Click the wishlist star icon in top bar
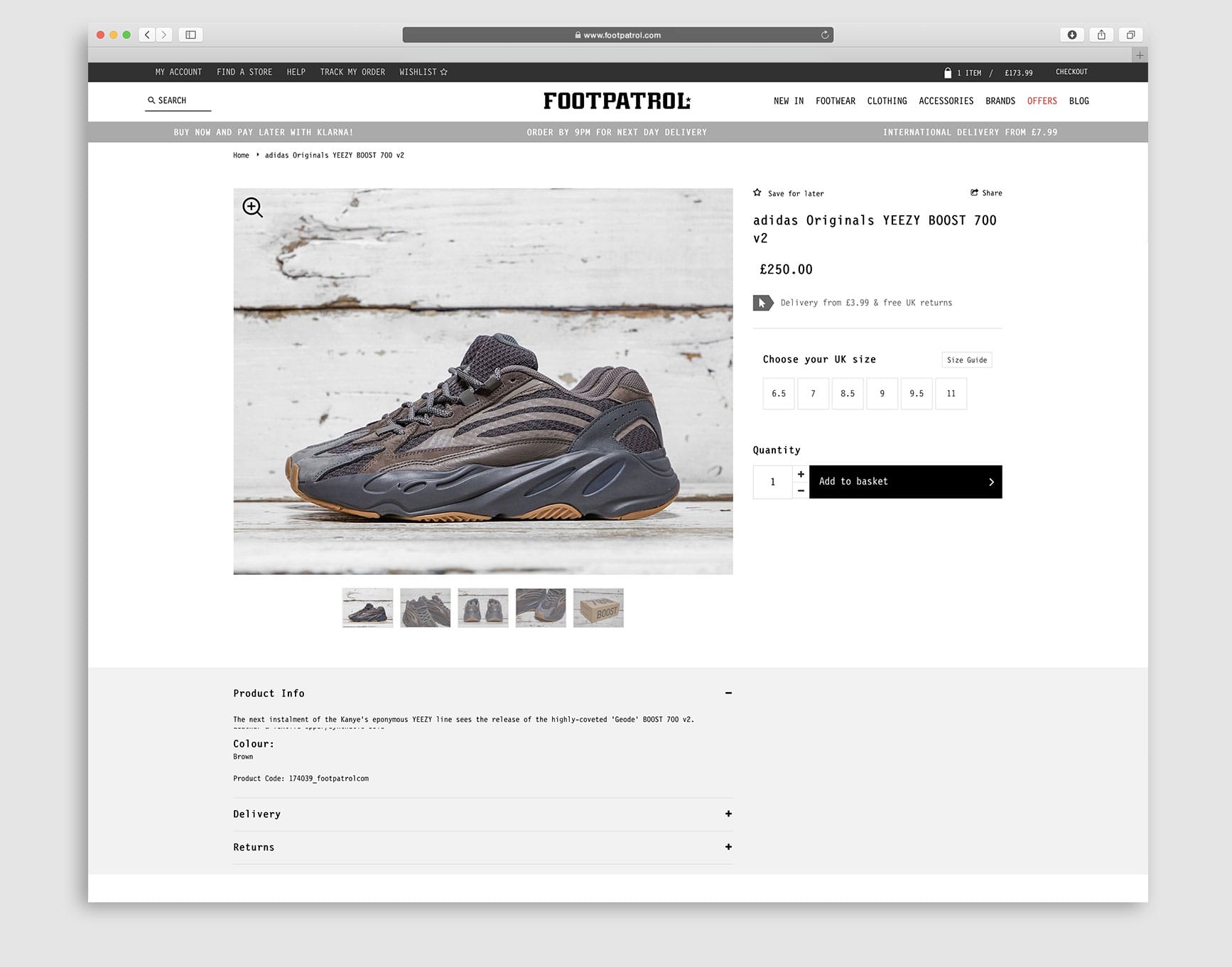The image size is (1232, 967). click(444, 72)
